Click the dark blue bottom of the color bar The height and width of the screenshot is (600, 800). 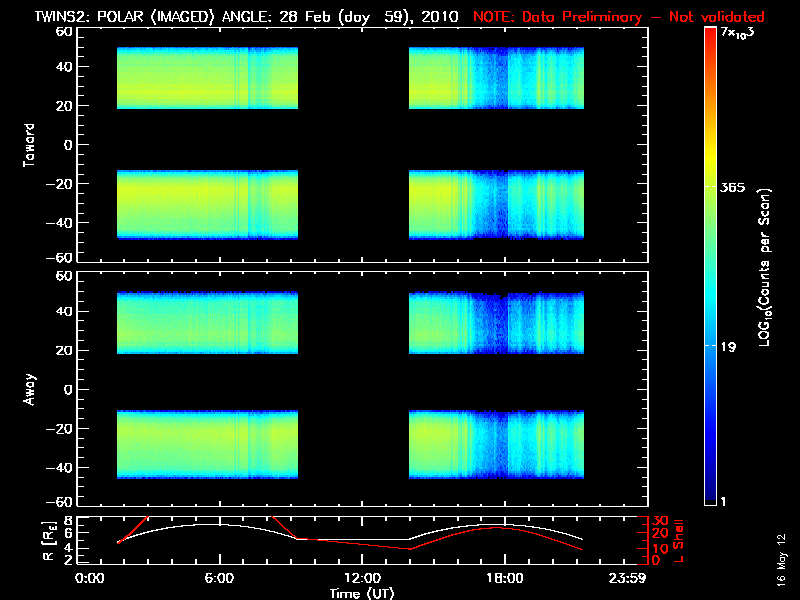[710, 495]
